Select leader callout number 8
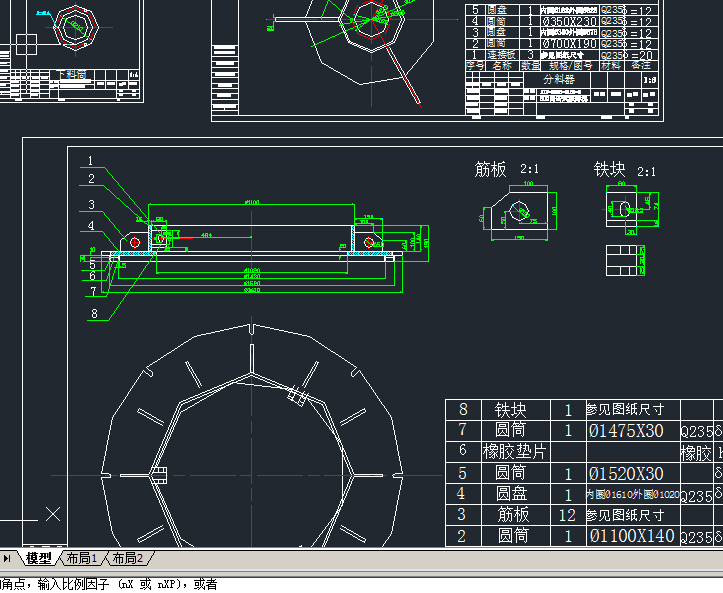 tap(94, 314)
